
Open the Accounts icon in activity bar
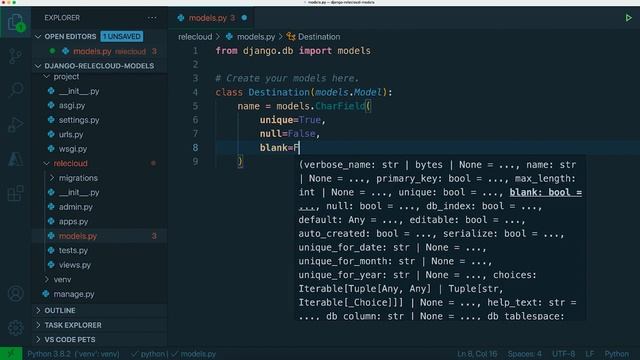(x=16, y=293)
